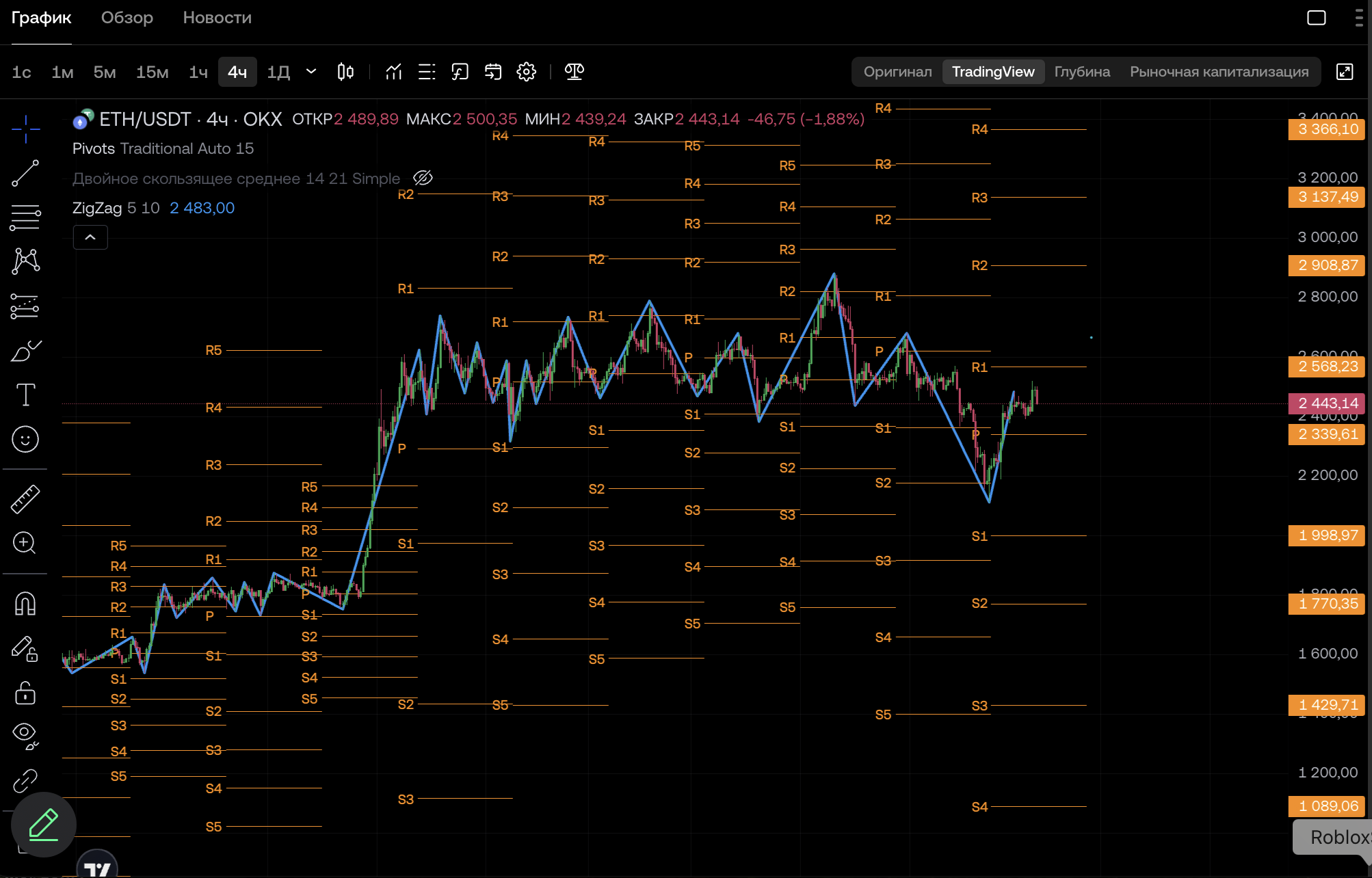The image size is (1372, 878).
Task: Open the Новости tab
Action: pos(217,18)
